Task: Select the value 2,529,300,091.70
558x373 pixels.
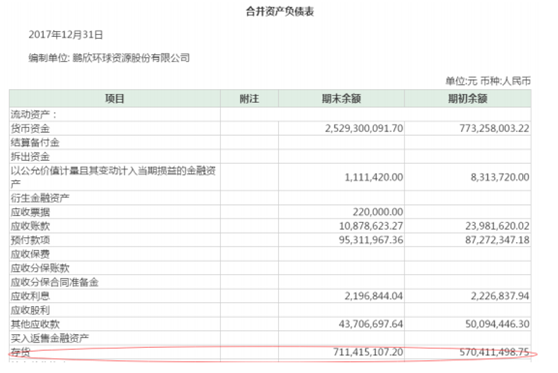Action: click(x=364, y=128)
